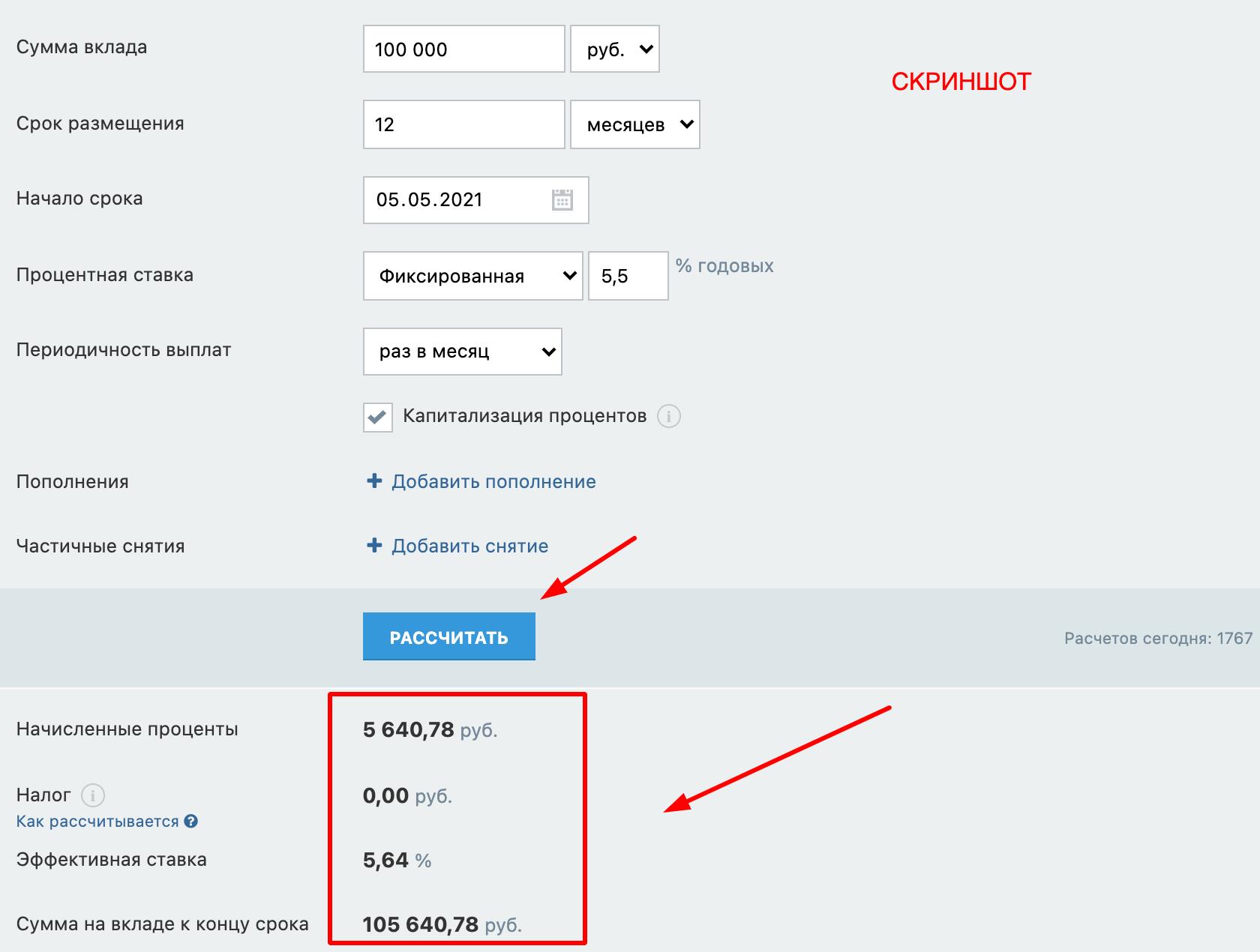The width and height of the screenshot is (1260, 952).
Task: Open the Как рассчитывается link
Action: 97,822
